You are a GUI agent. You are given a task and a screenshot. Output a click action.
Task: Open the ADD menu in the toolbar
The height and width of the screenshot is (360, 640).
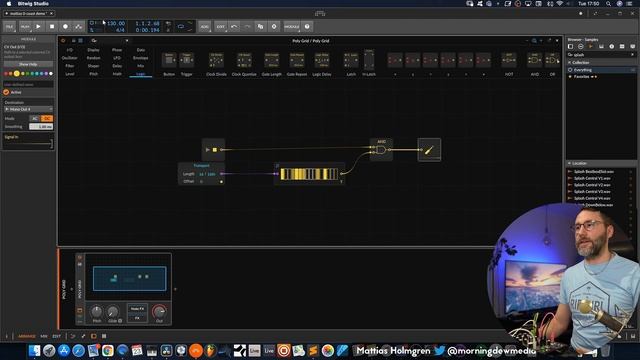coord(204,27)
